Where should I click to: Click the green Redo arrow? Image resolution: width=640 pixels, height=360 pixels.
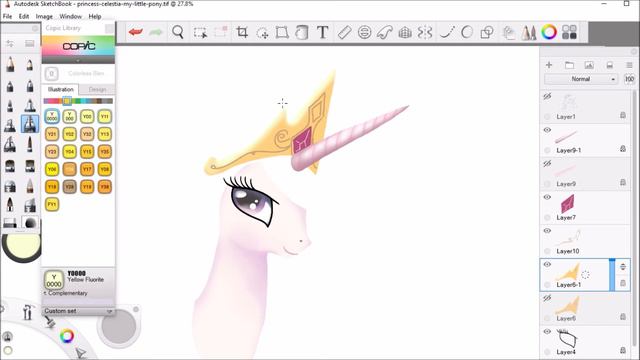click(156, 32)
